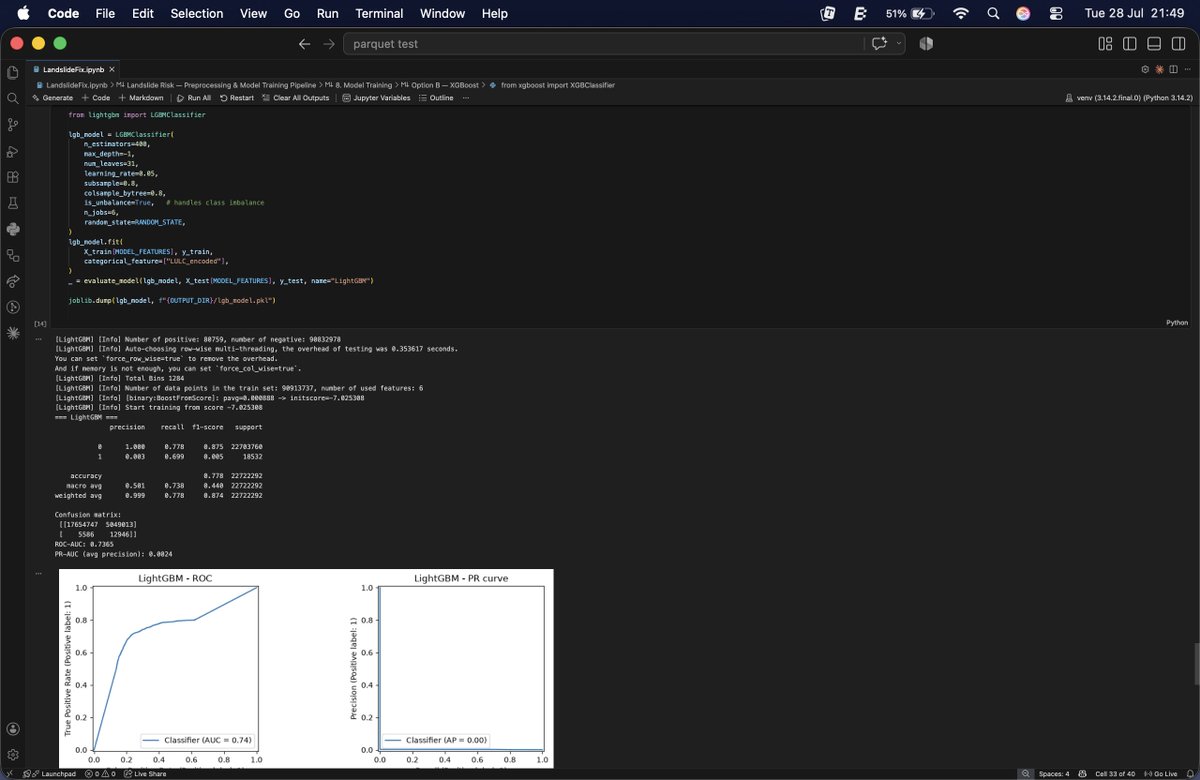Open Run and Debug view
The image size is (1200, 780).
coord(13,151)
